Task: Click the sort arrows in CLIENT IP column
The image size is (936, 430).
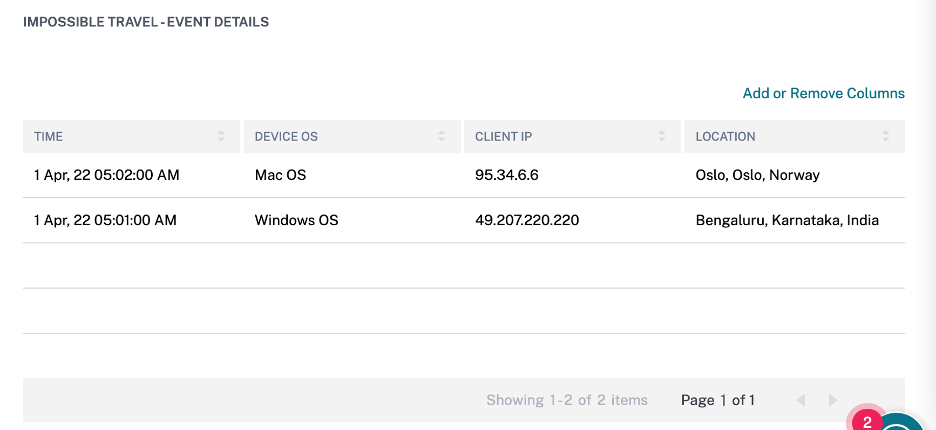Action: [662, 136]
